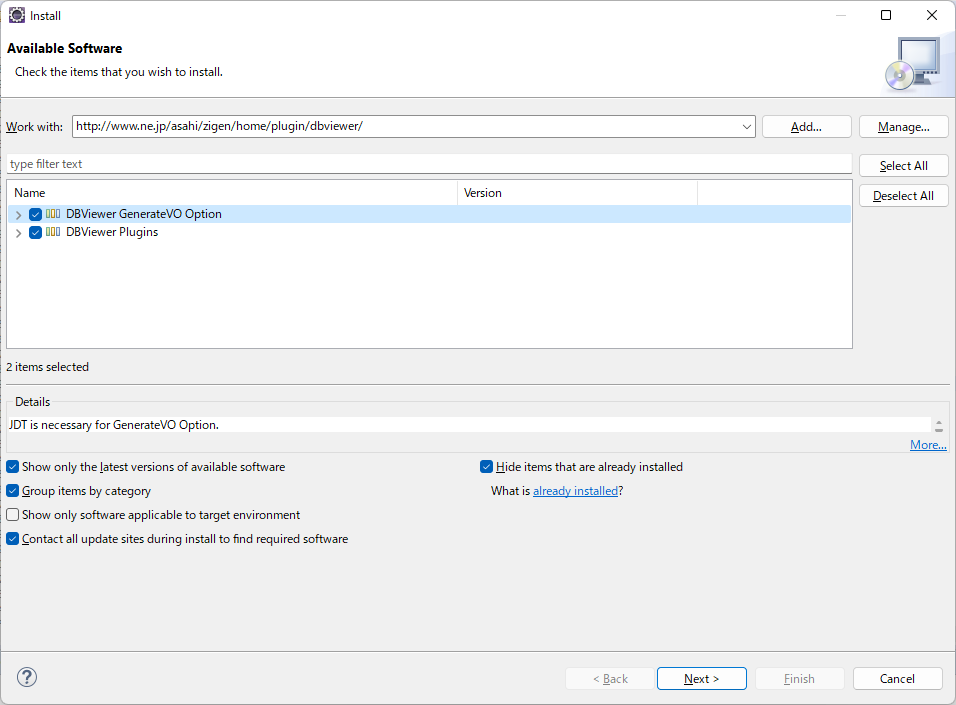Open the Work with dropdown arrow
This screenshot has height=705, width=956.
pyautogui.click(x=746, y=127)
